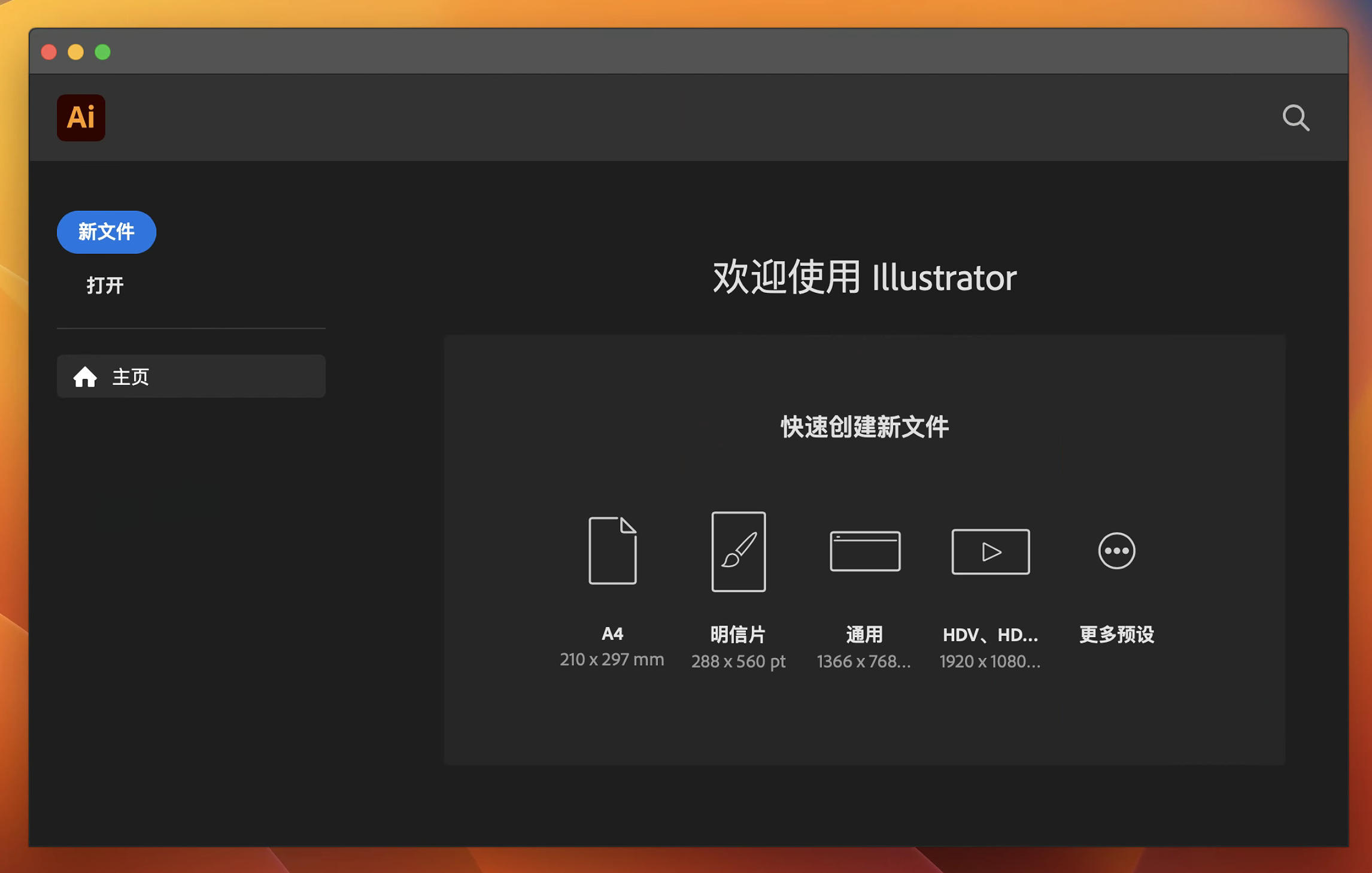Maximize the window with green button
This screenshot has height=873, width=1372.
click(103, 52)
